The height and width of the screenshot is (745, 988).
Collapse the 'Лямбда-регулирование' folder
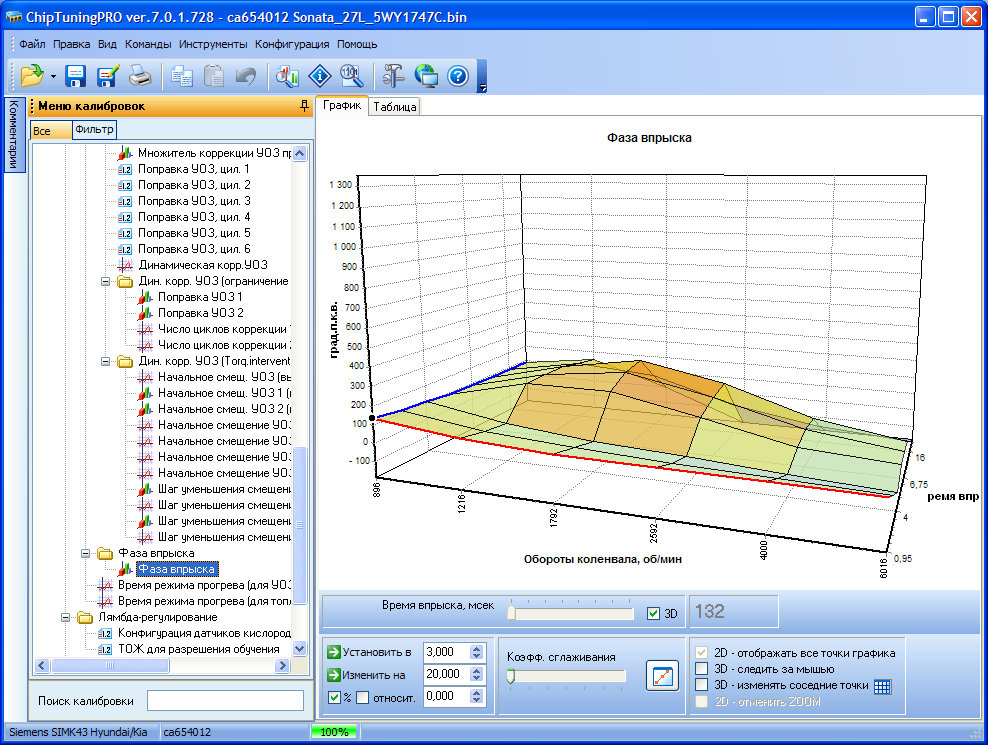click(x=66, y=617)
